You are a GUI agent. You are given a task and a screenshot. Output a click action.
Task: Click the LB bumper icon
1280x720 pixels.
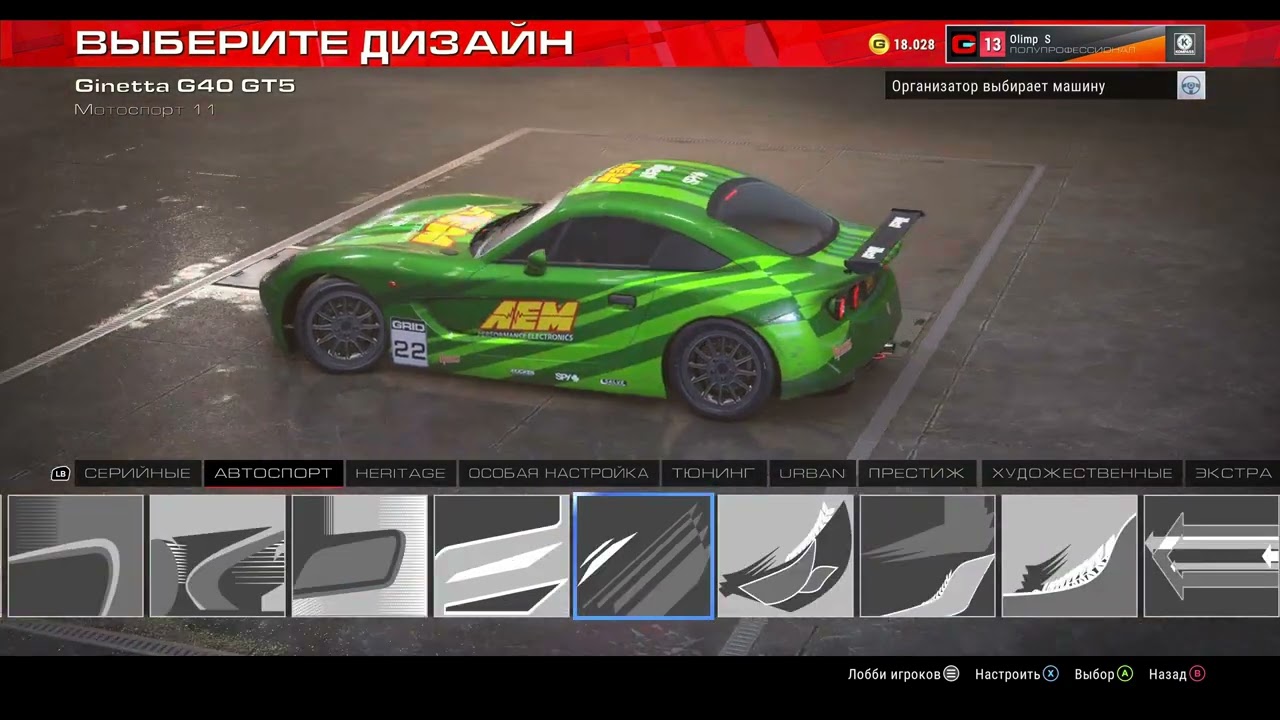(x=61, y=474)
